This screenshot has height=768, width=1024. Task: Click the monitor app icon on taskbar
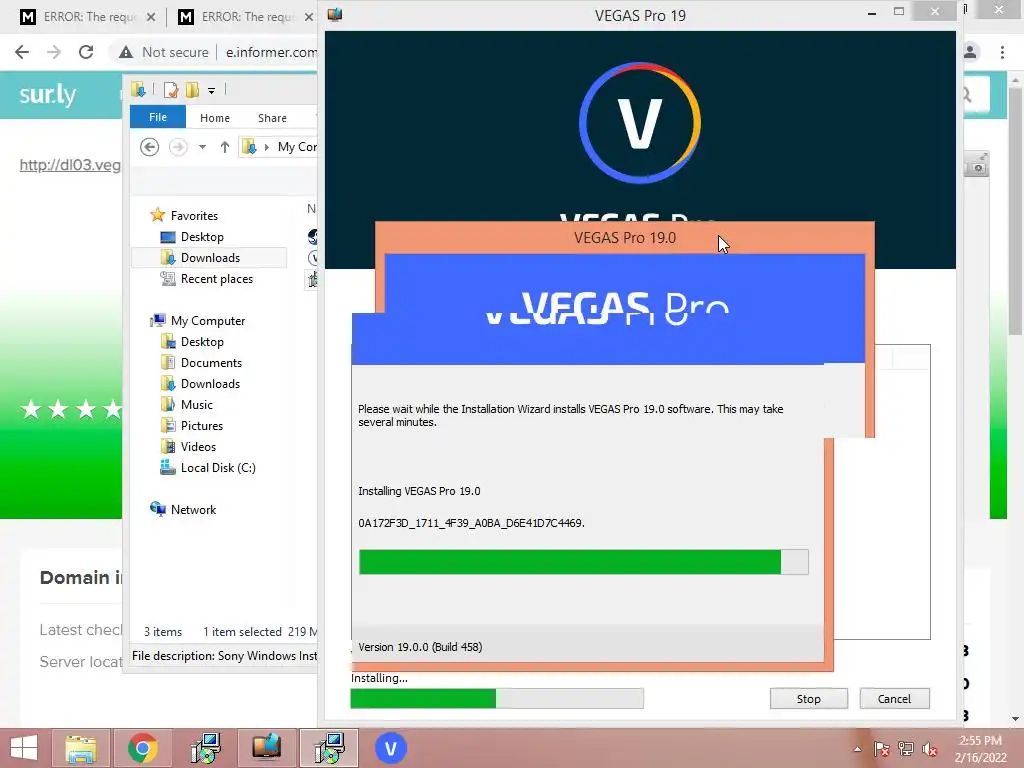[x=266, y=748]
